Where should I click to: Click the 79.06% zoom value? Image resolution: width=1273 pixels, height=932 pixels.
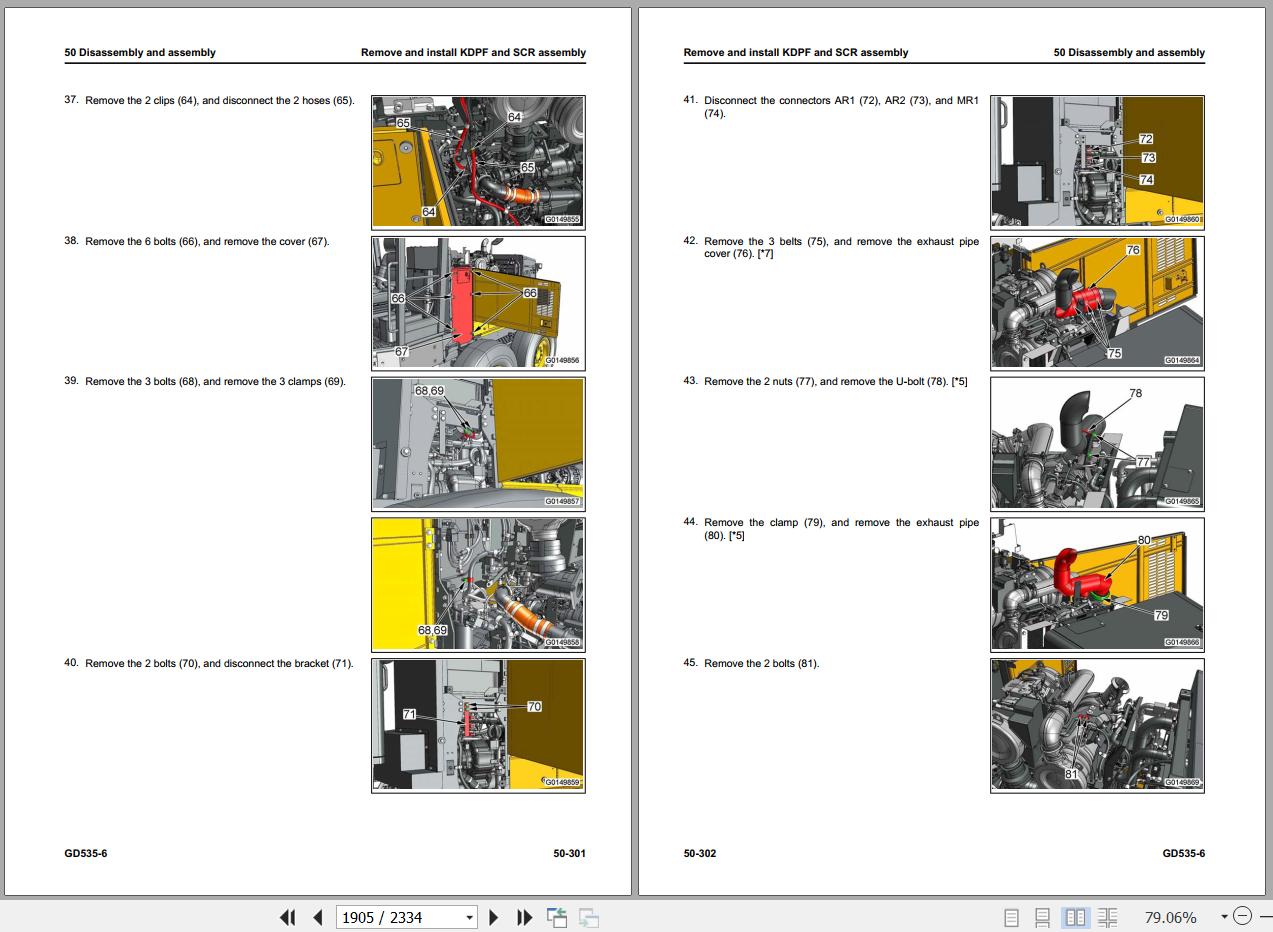tap(1170, 917)
